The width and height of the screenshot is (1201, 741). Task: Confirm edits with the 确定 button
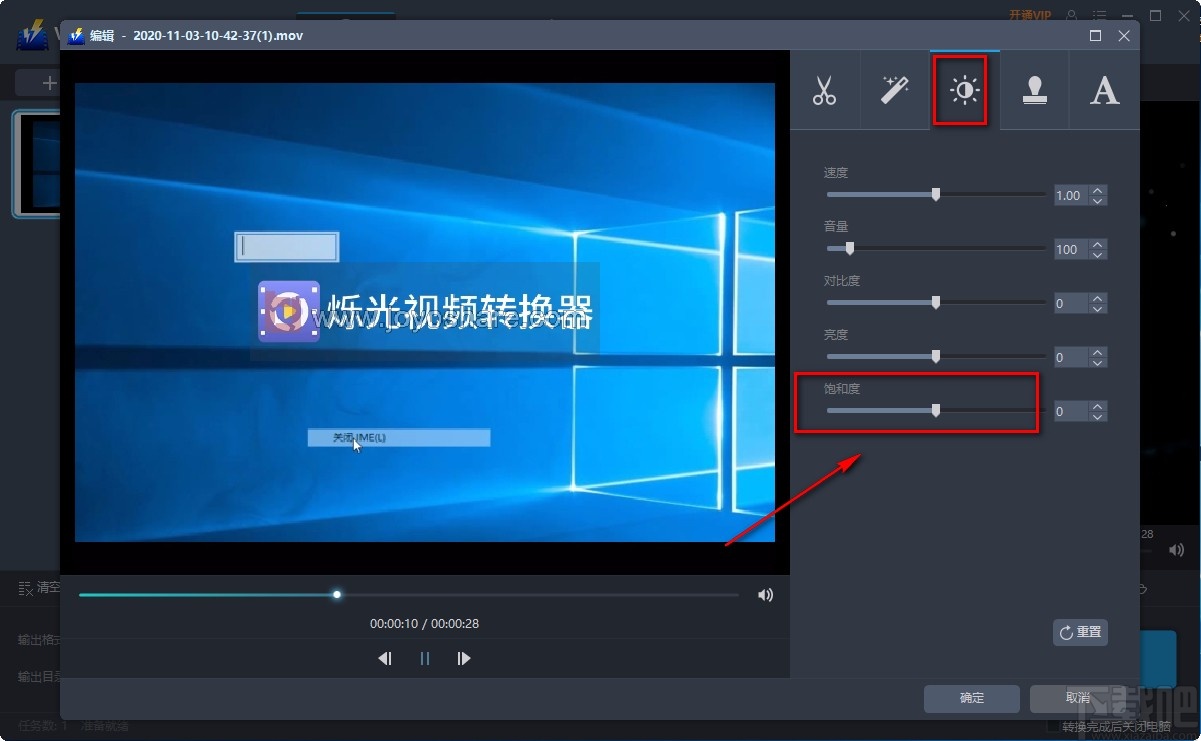pyautogui.click(x=970, y=699)
